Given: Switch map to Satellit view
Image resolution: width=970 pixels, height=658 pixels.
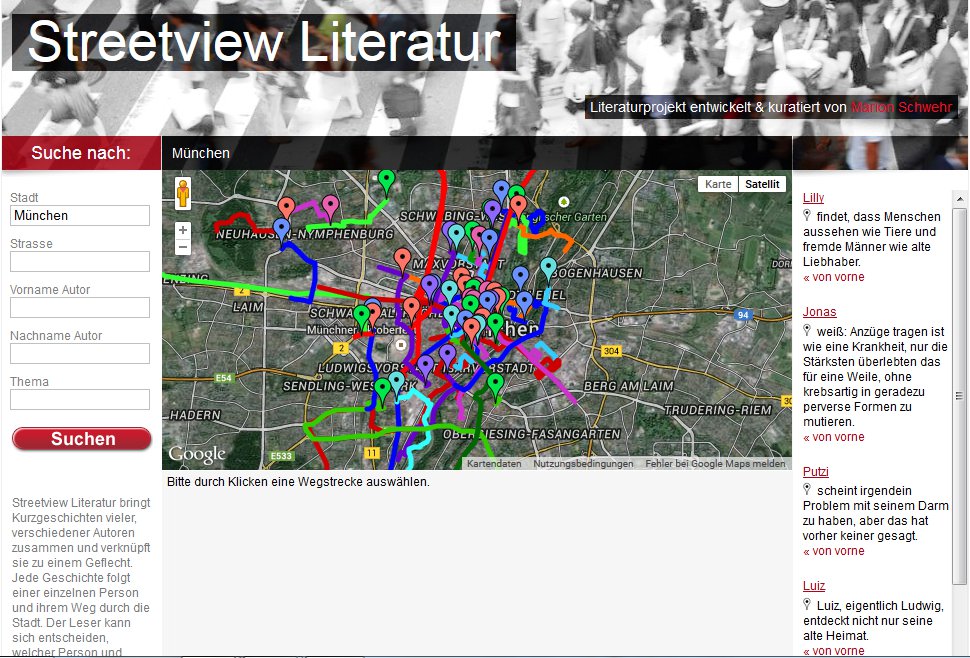Looking at the screenshot, I should (x=762, y=184).
